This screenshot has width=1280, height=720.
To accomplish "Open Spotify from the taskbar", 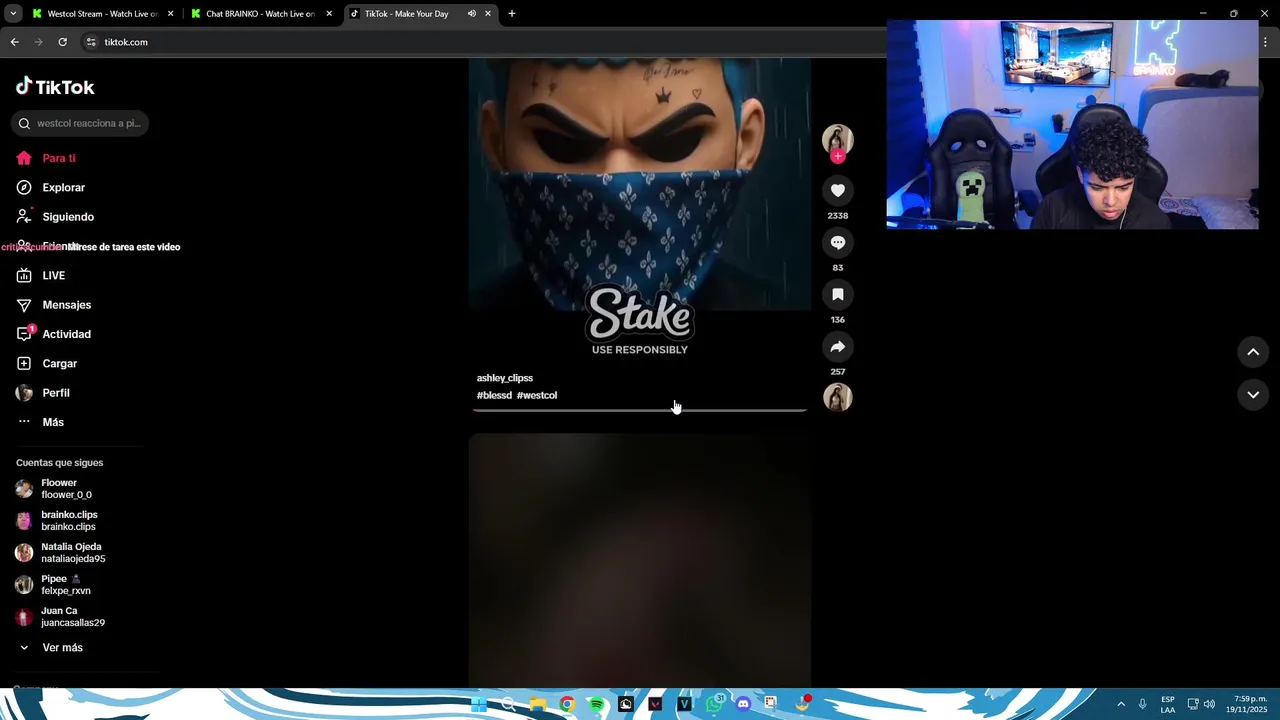I will [597, 704].
